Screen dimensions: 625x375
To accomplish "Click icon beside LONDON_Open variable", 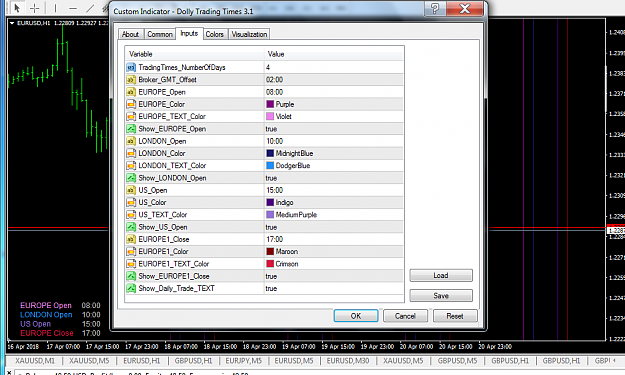I will point(131,141).
